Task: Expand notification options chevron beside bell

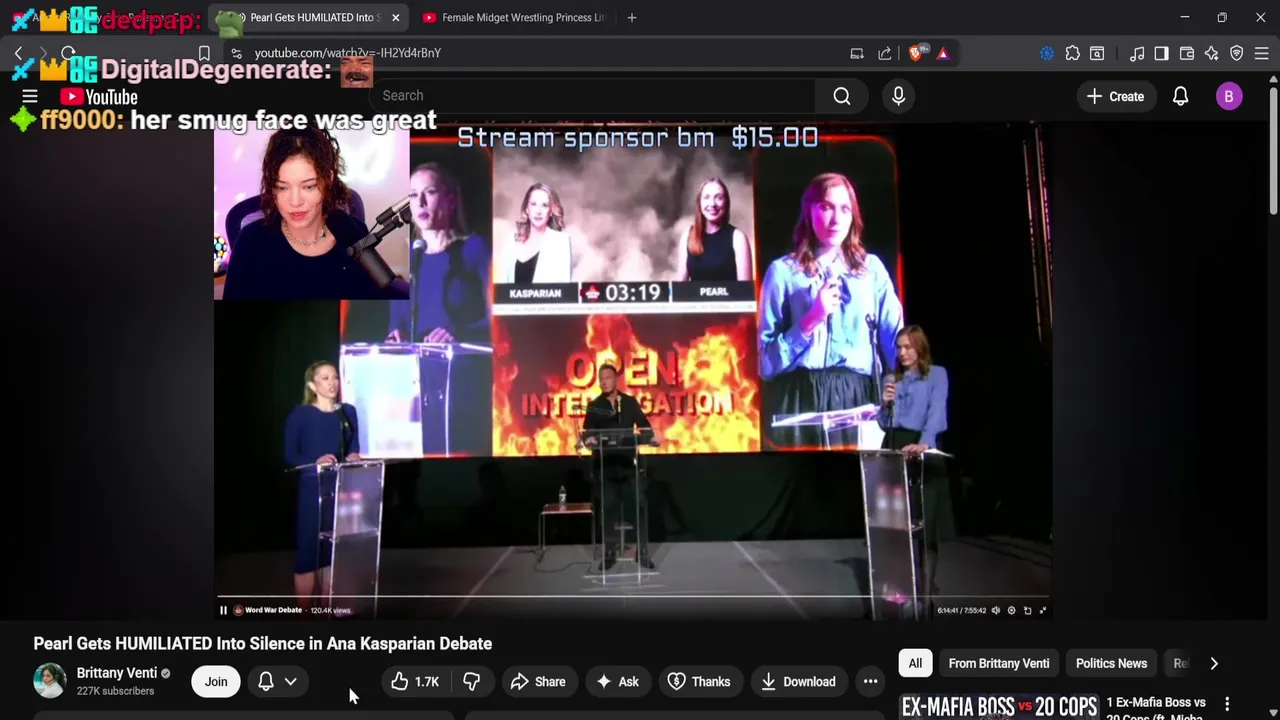Action: 290,682
